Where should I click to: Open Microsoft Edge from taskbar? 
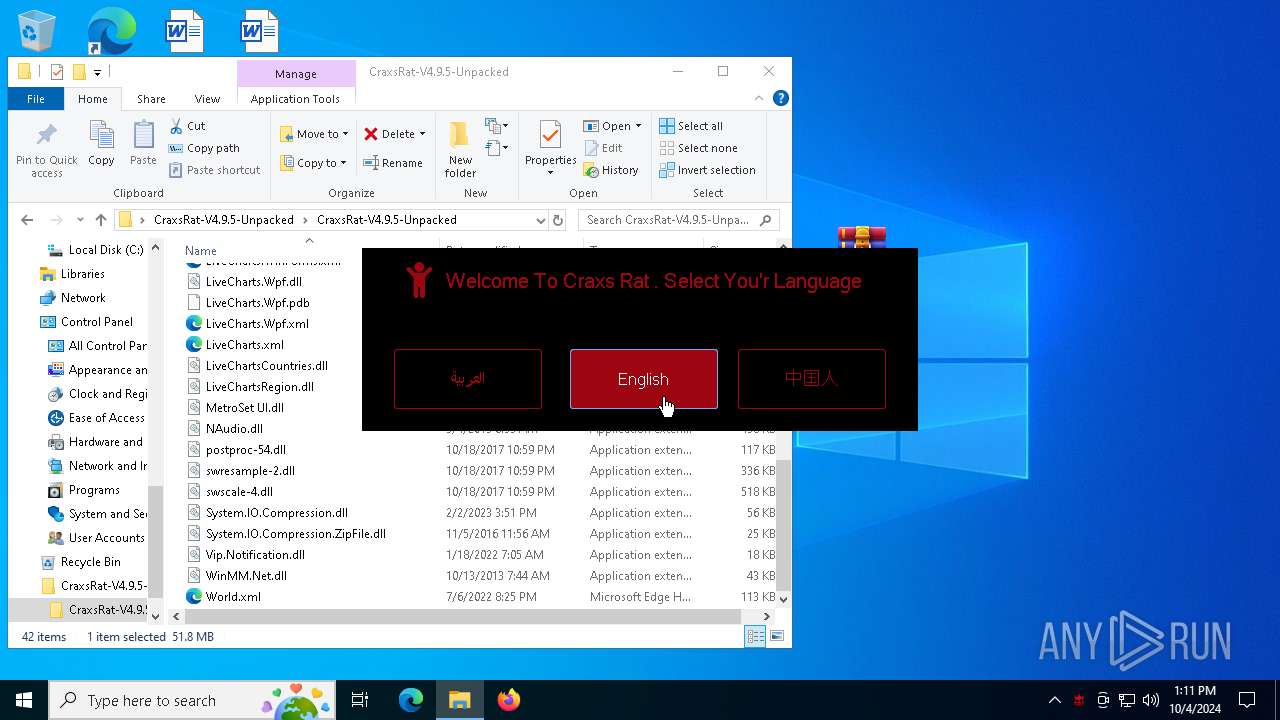[411, 700]
